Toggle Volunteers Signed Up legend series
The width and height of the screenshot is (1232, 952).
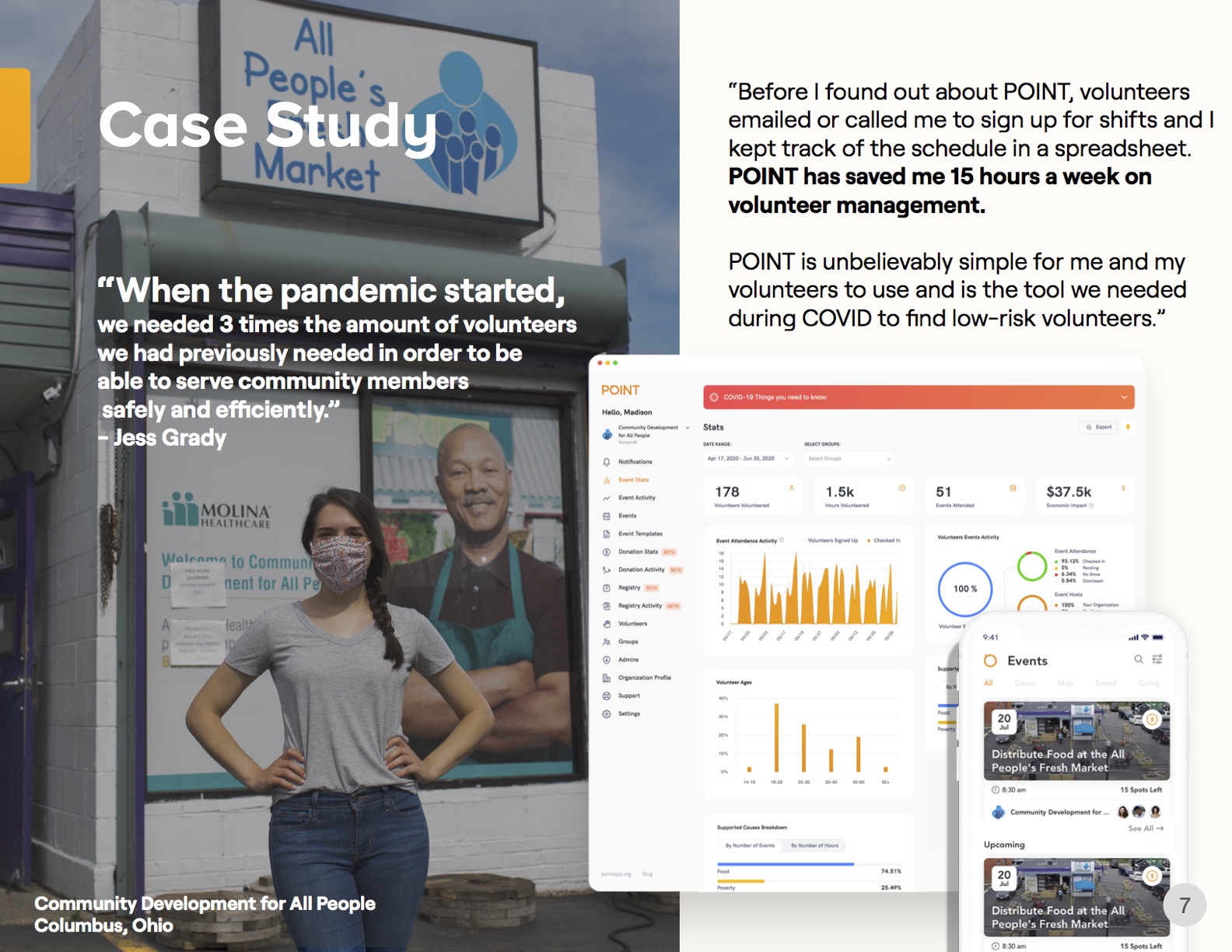tap(831, 541)
